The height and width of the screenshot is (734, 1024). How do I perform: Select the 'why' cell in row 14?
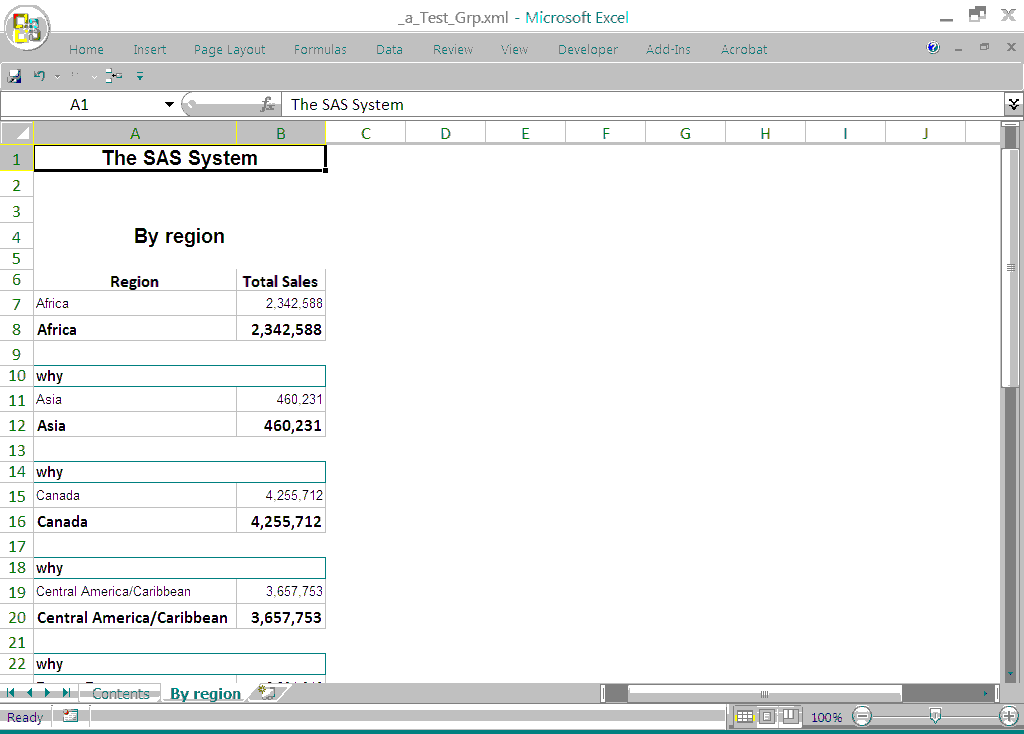(180, 471)
